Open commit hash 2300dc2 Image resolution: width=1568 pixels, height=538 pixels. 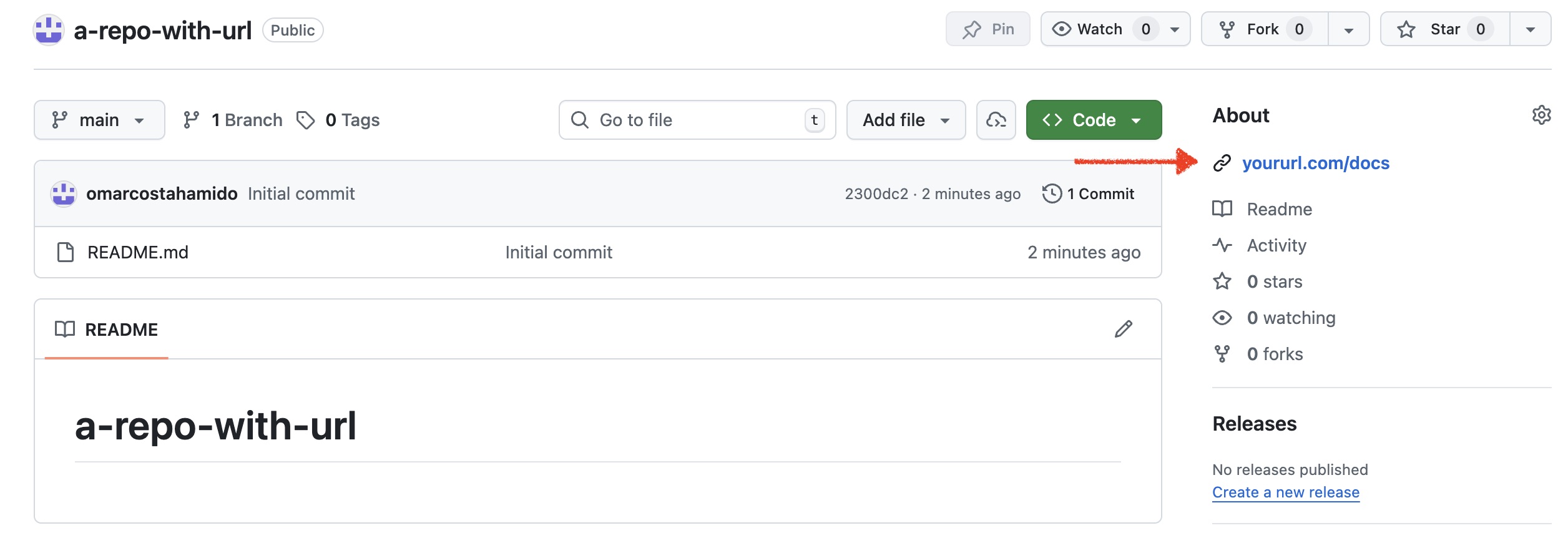(x=876, y=194)
